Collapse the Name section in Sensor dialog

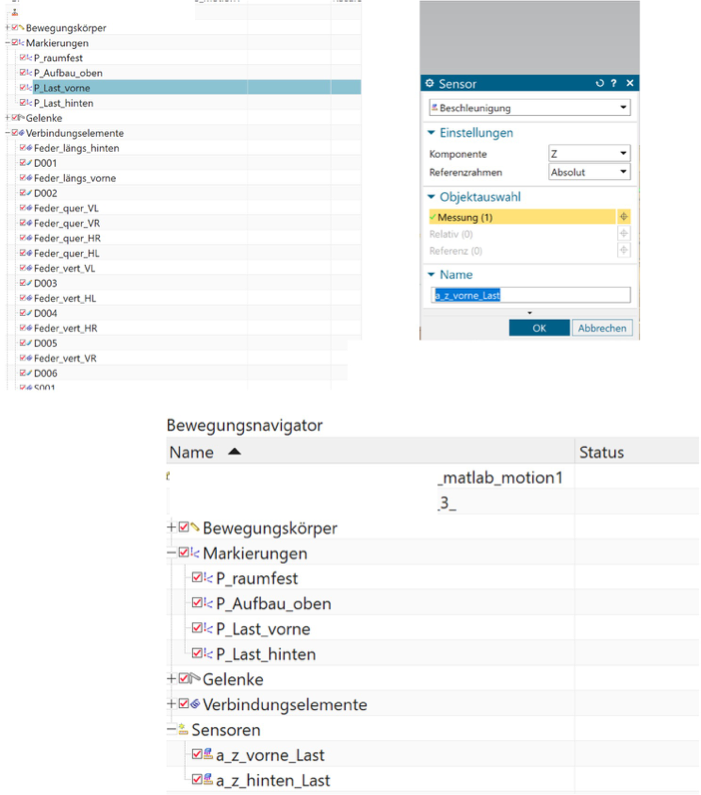pyautogui.click(x=431, y=274)
